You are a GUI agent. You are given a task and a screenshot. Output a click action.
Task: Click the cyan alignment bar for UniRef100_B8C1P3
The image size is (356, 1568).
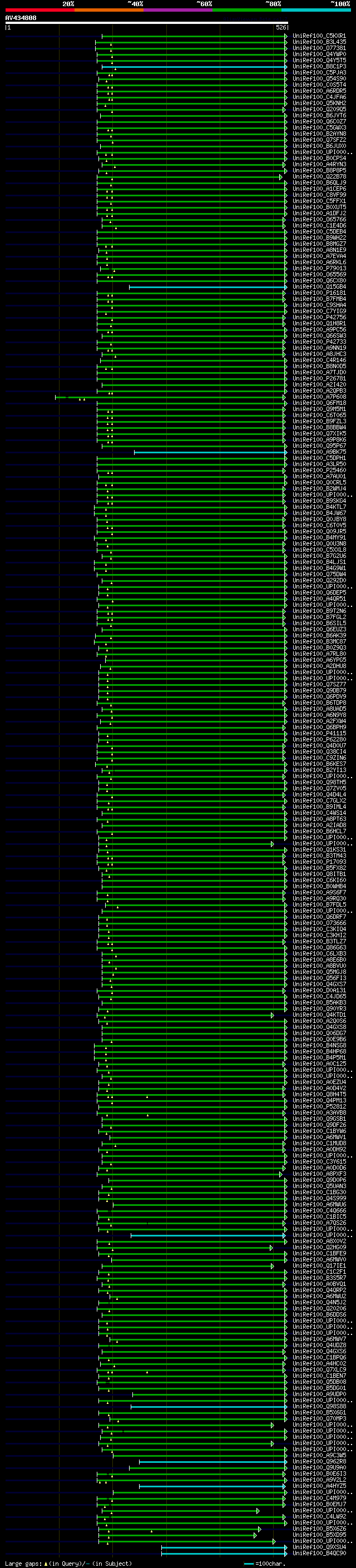coord(194,66)
